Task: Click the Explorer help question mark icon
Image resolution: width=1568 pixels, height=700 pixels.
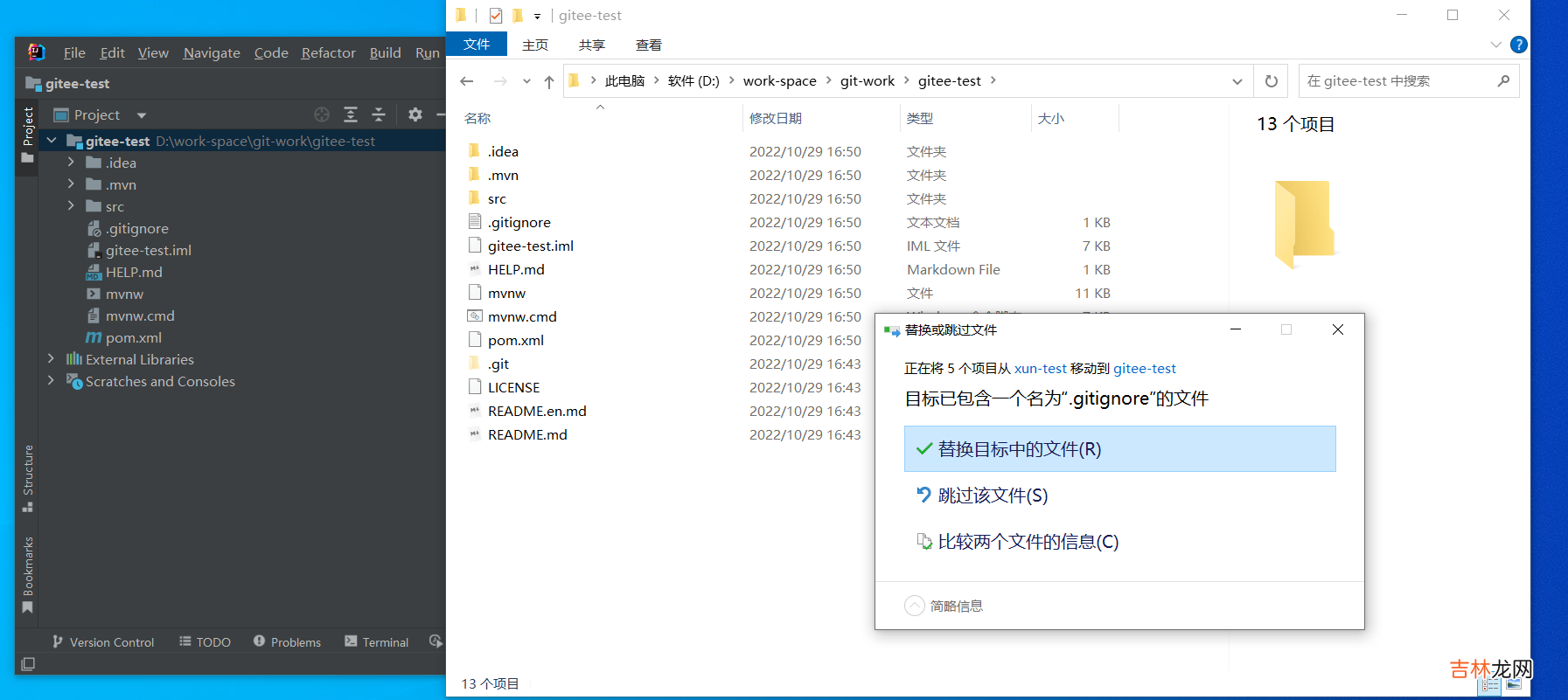Action: [1519, 45]
